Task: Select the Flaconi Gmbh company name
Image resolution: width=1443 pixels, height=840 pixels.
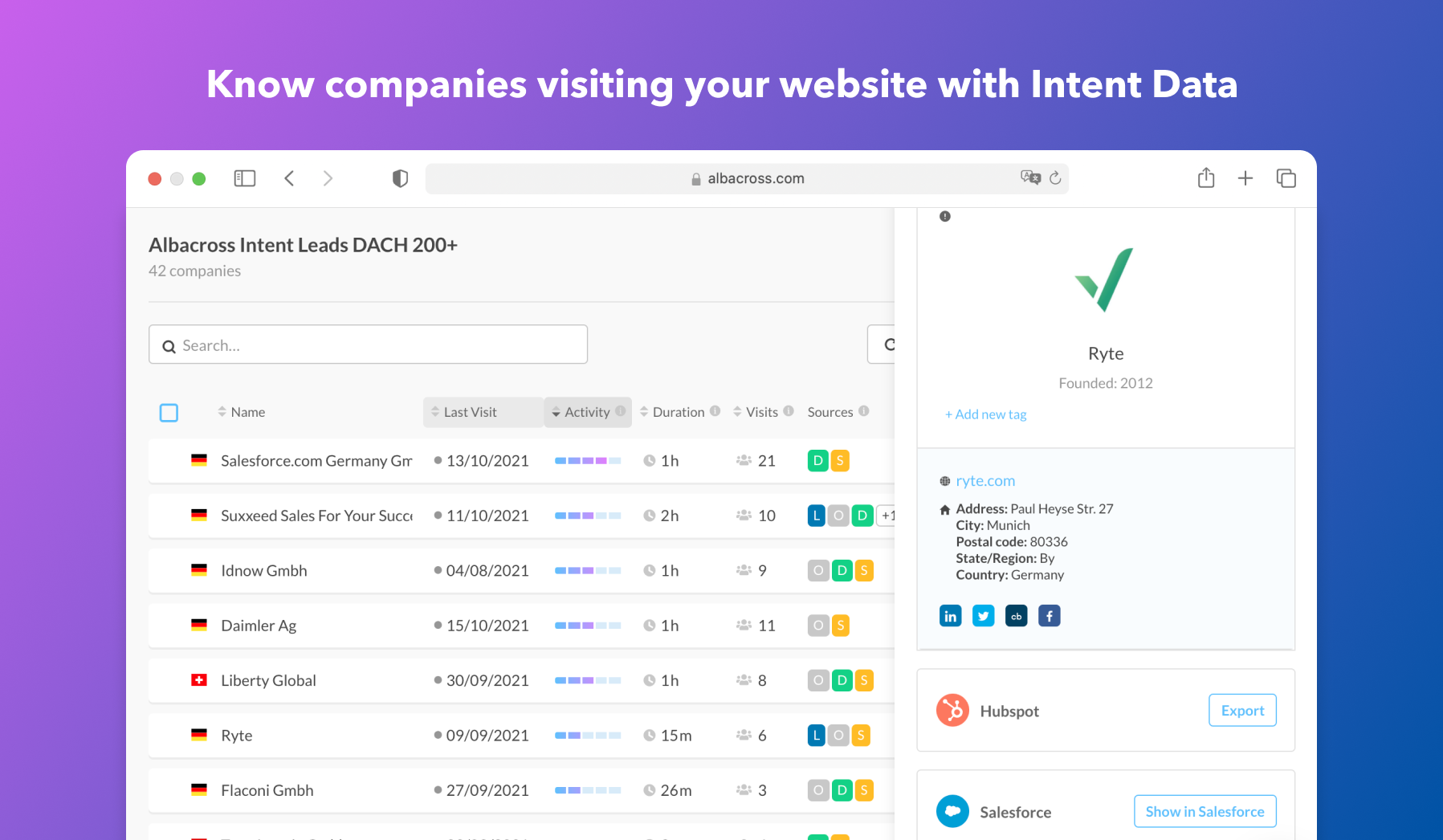Action: click(x=267, y=790)
